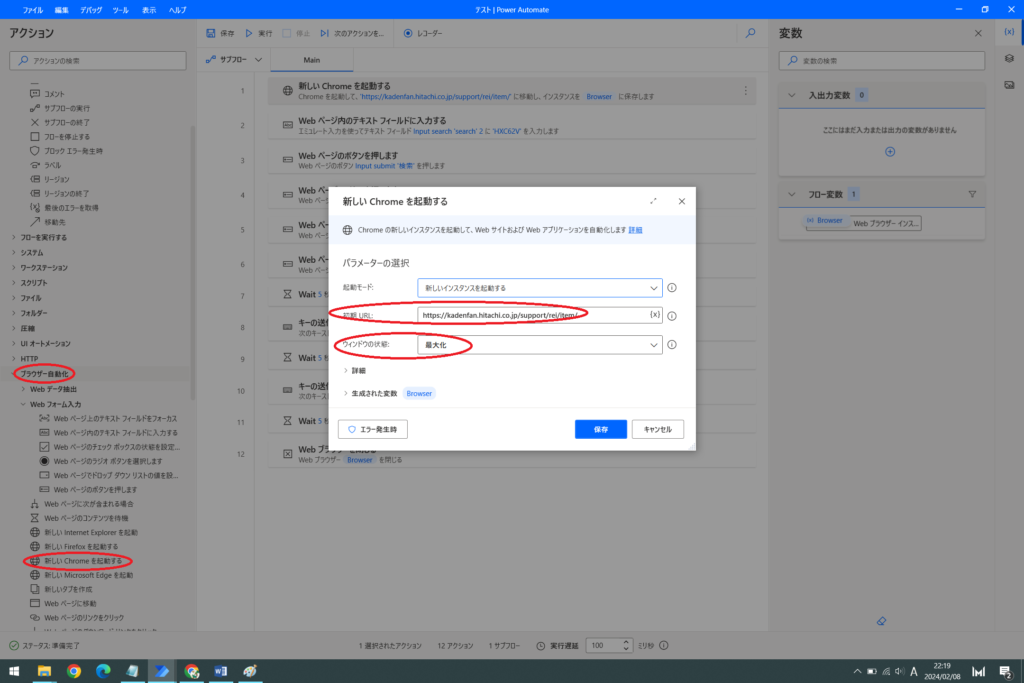Open the launch mode dropdown

[x=540, y=288]
